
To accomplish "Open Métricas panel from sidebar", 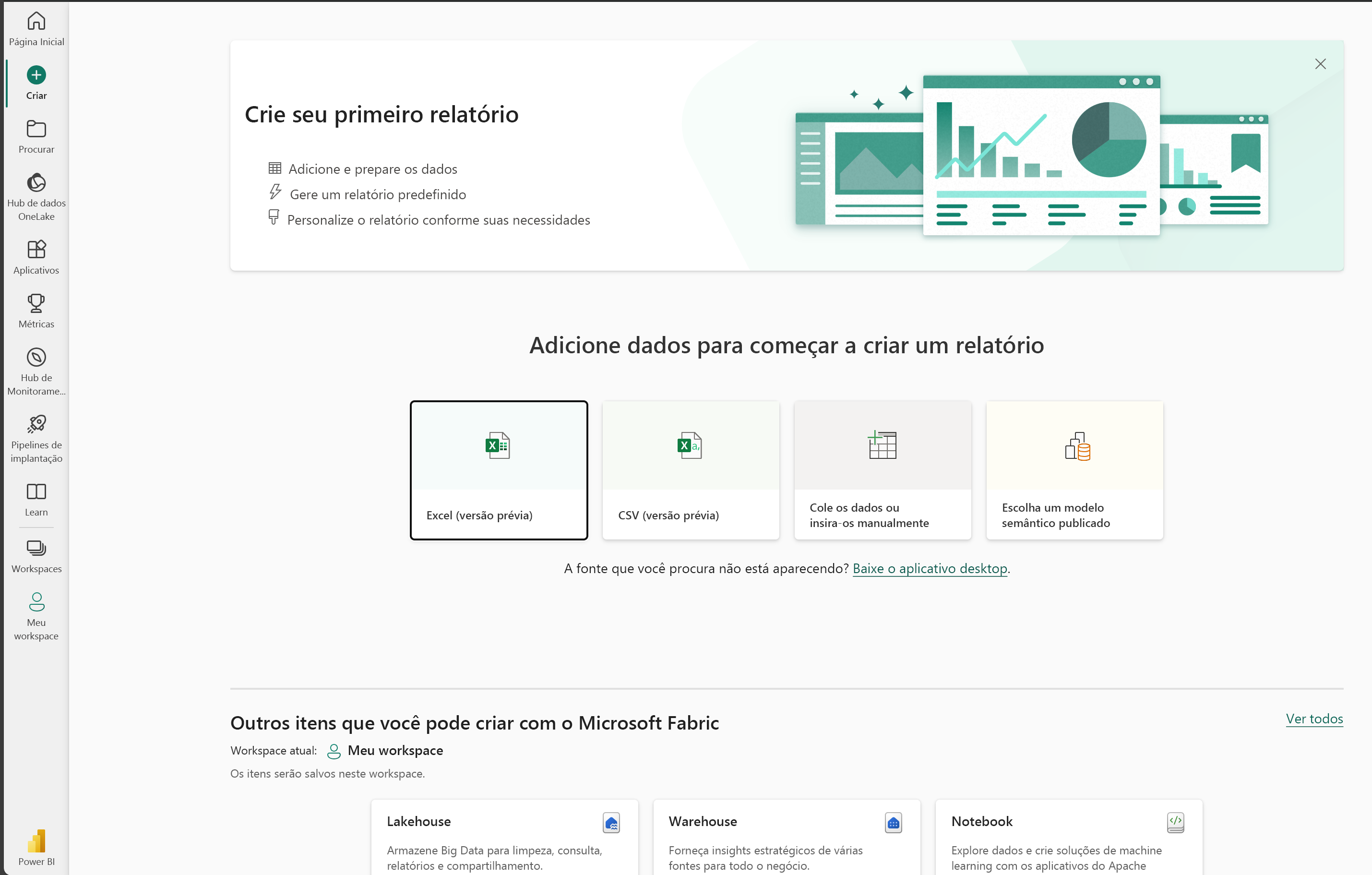I will click(x=36, y=311).
